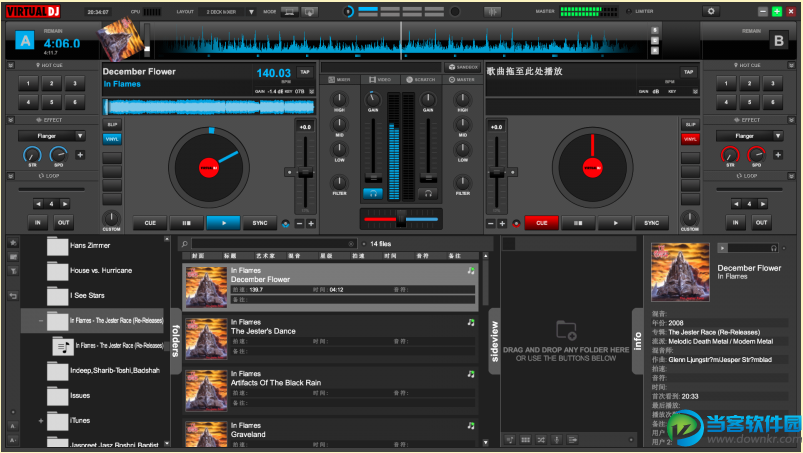
Task: Click deck A plus pitch bend button
Action: click(311, 224)
